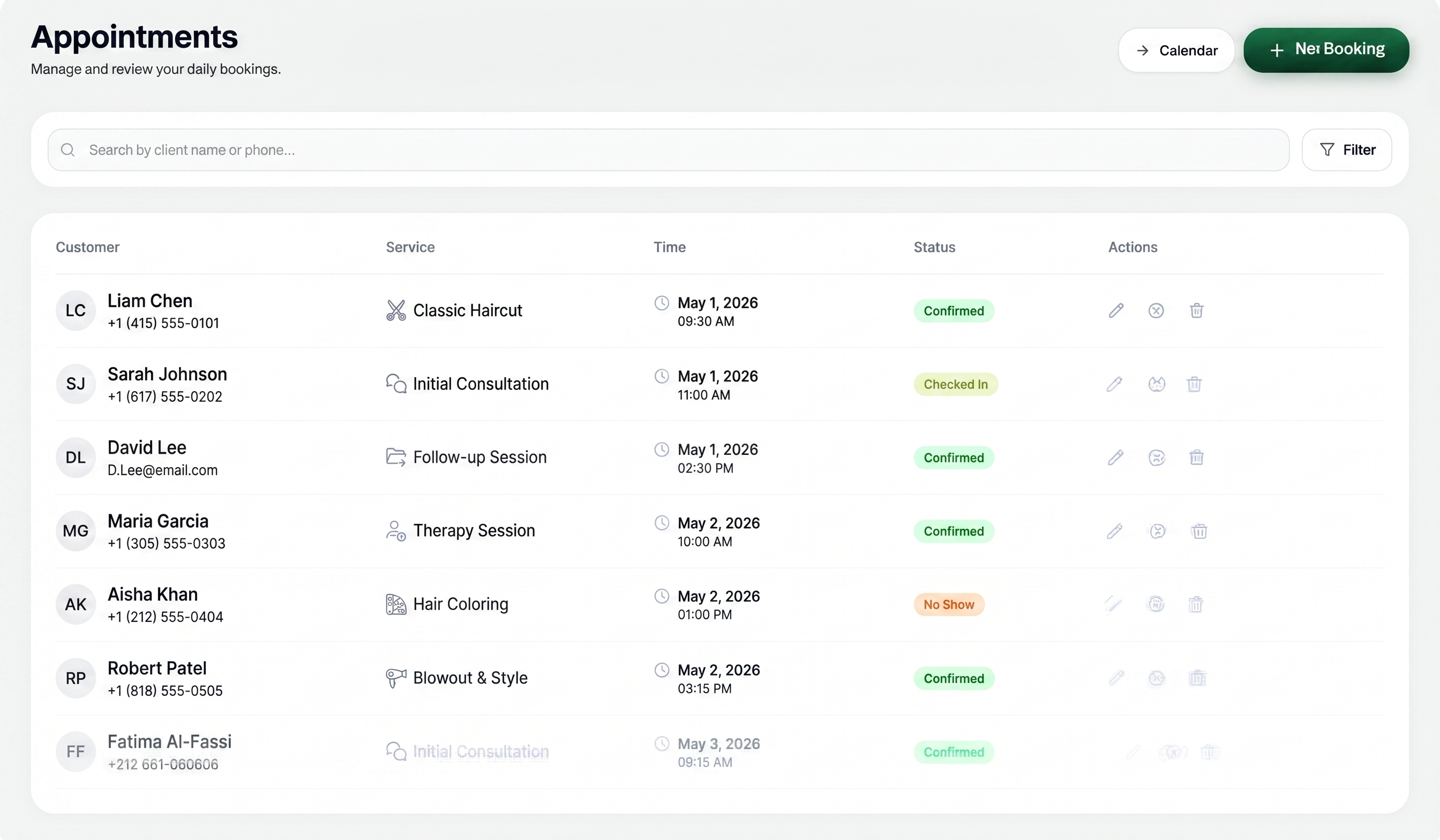Edit Fatima Al-Fassi's appointment
The height and width of the screenshot is (840, 1440).
click(1133, 752)
